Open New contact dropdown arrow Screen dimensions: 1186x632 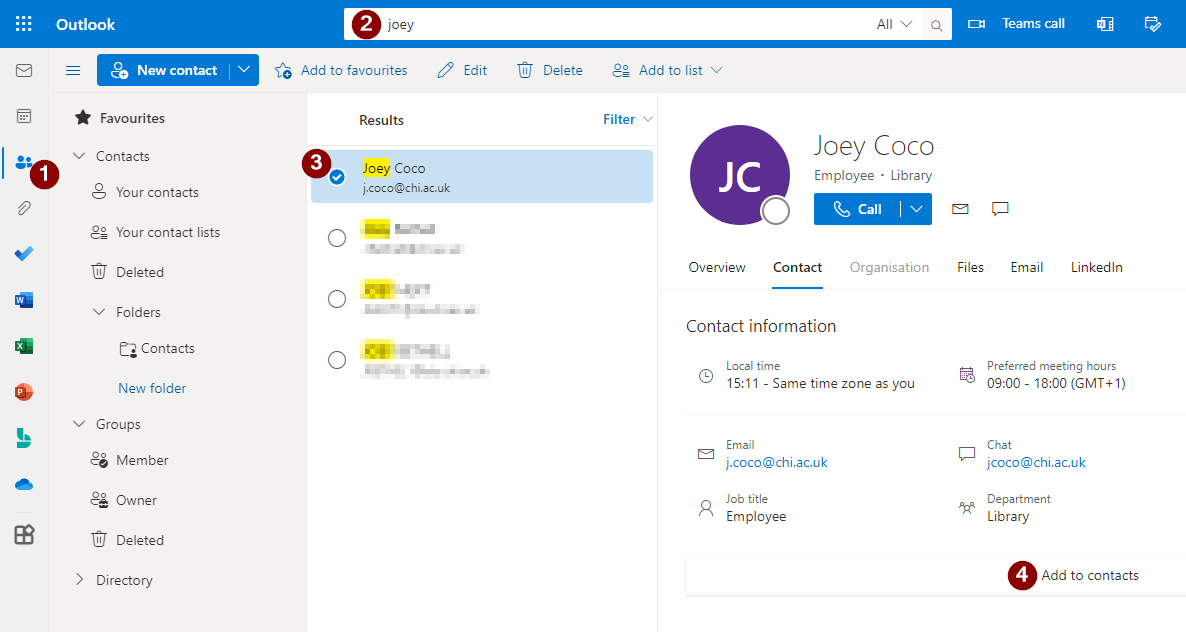(x=244, y=70)
